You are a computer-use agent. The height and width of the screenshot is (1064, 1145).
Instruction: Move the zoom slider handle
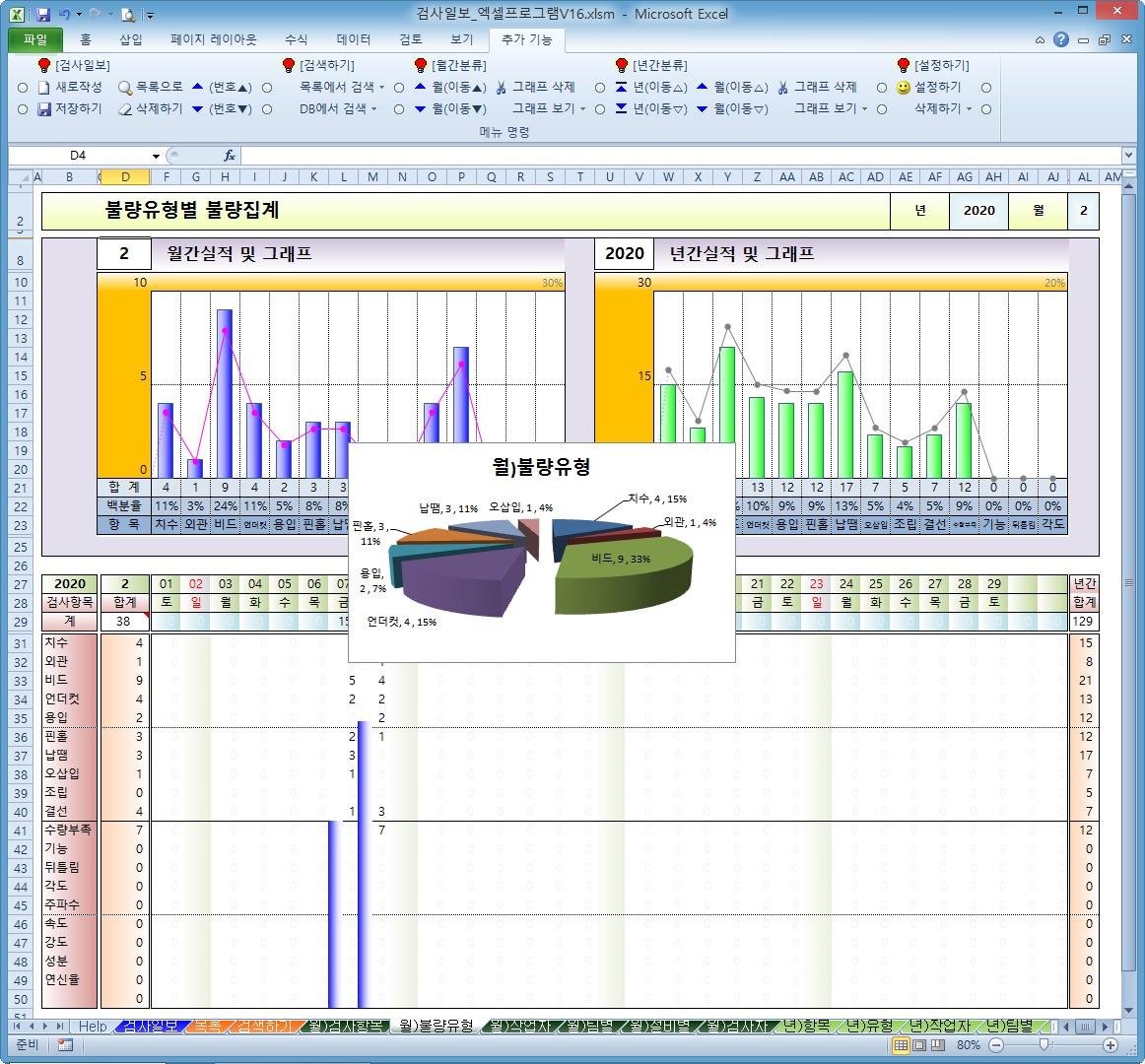(x=1044, y=1045)
